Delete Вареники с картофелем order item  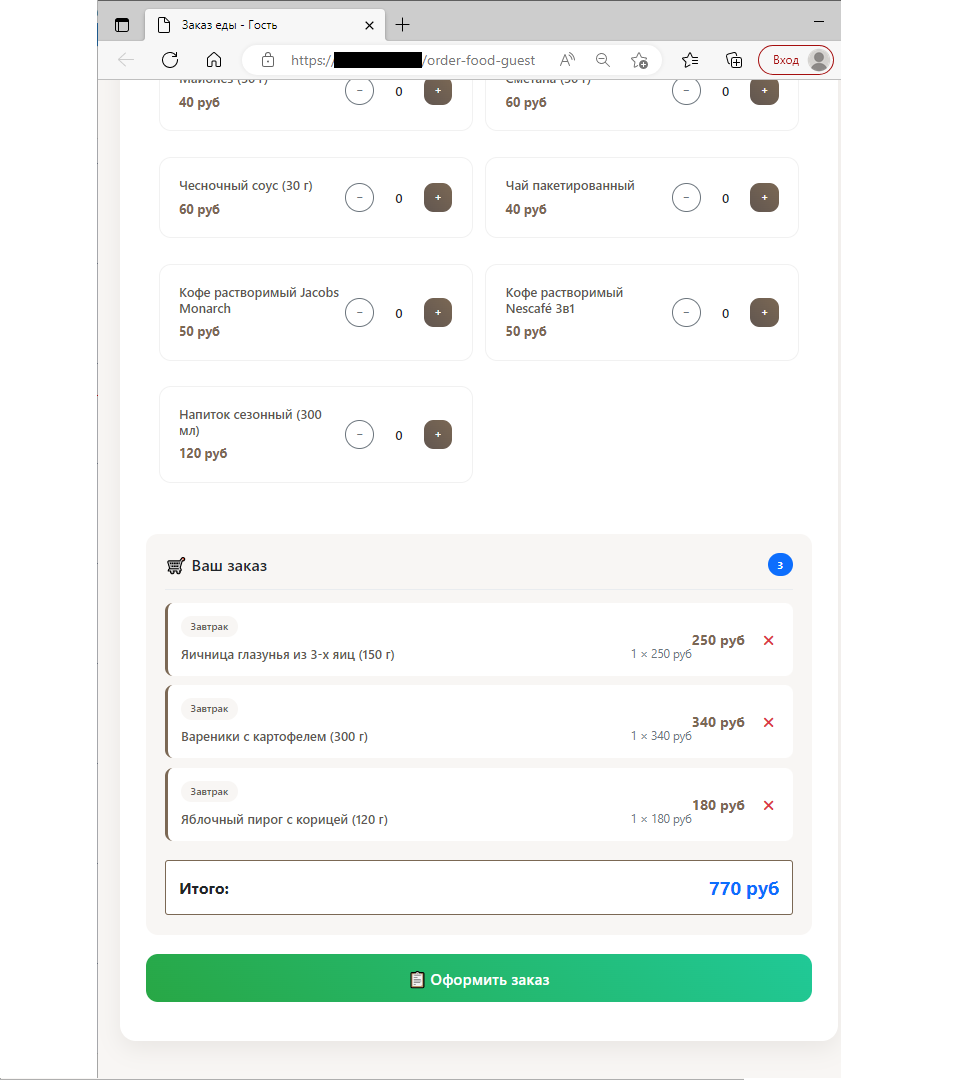pos(768,722)
